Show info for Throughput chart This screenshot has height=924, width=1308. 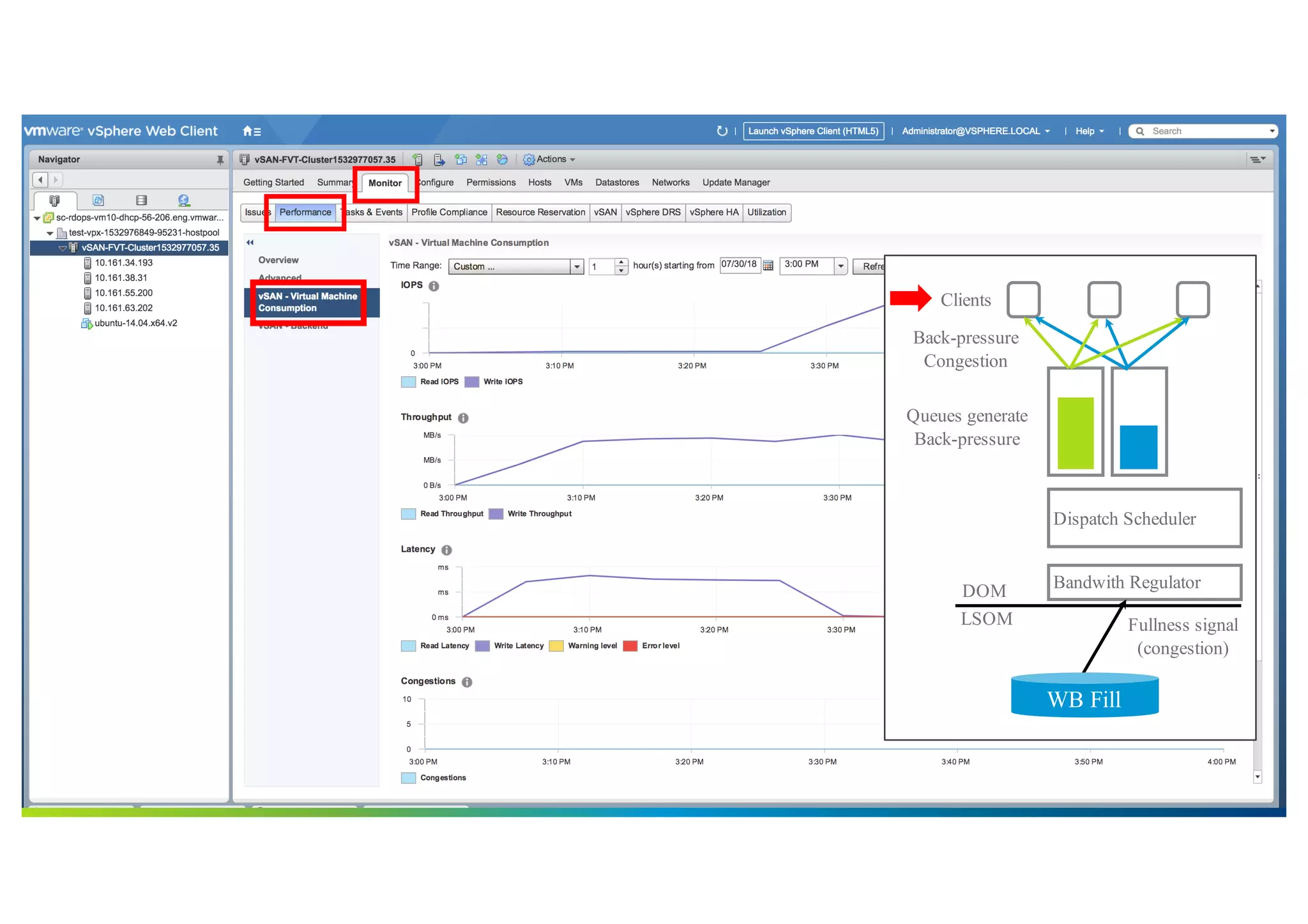(463, 418)
